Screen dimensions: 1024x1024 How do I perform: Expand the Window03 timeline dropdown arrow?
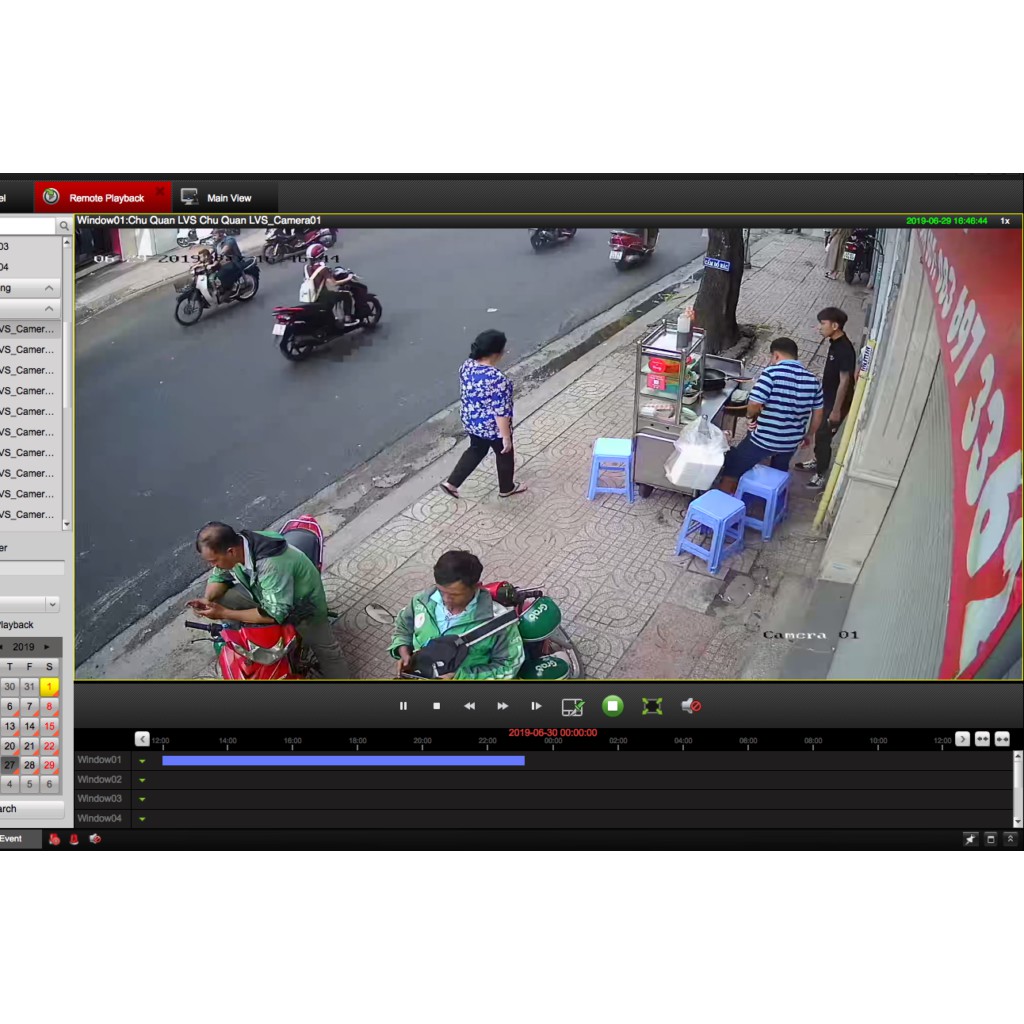point(142,799)
